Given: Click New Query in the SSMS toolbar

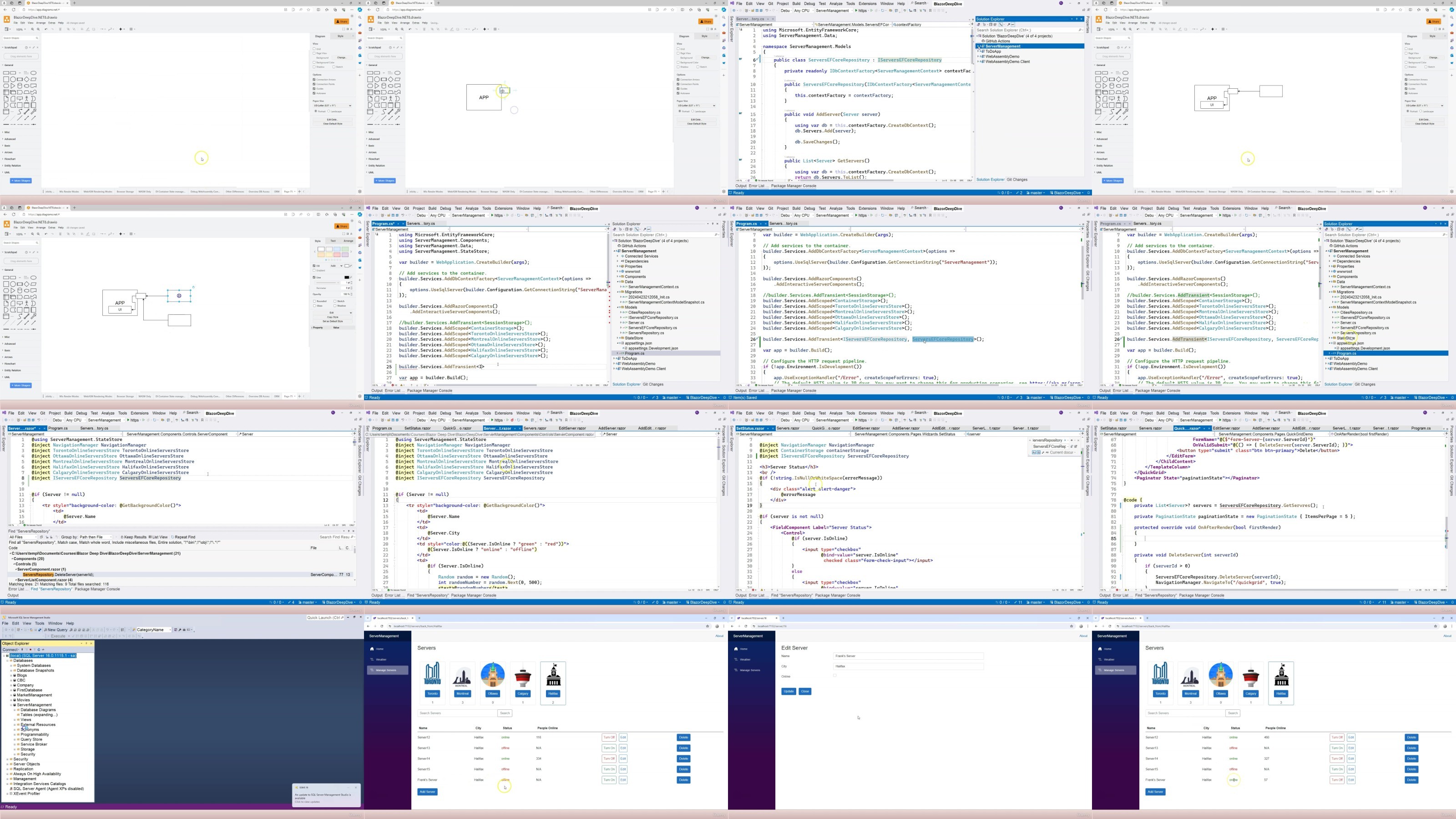Looking at the screenshot, I should click(56, 630).
